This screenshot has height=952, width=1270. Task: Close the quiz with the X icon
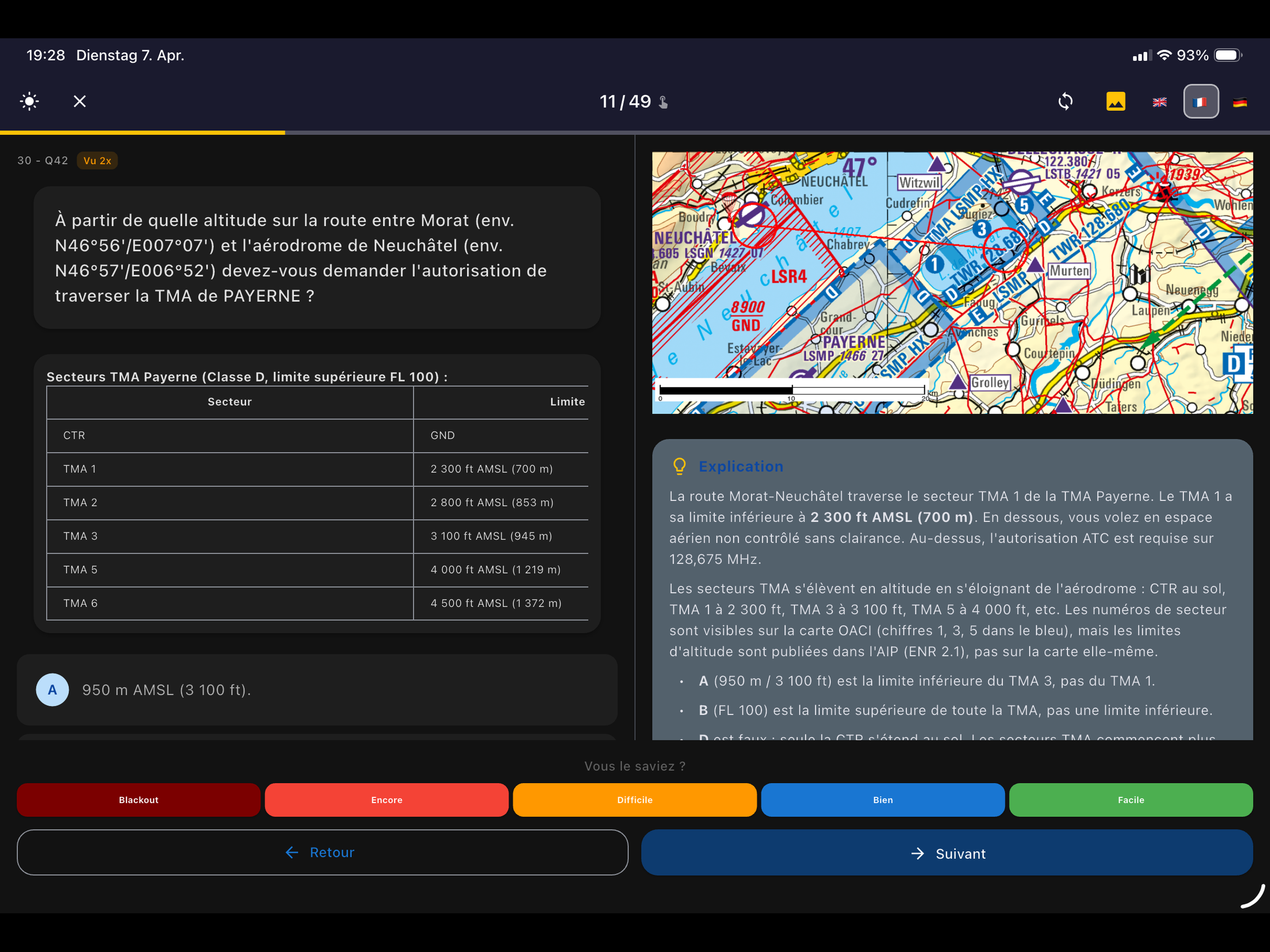pyautogui.click(x=80, y=101)
